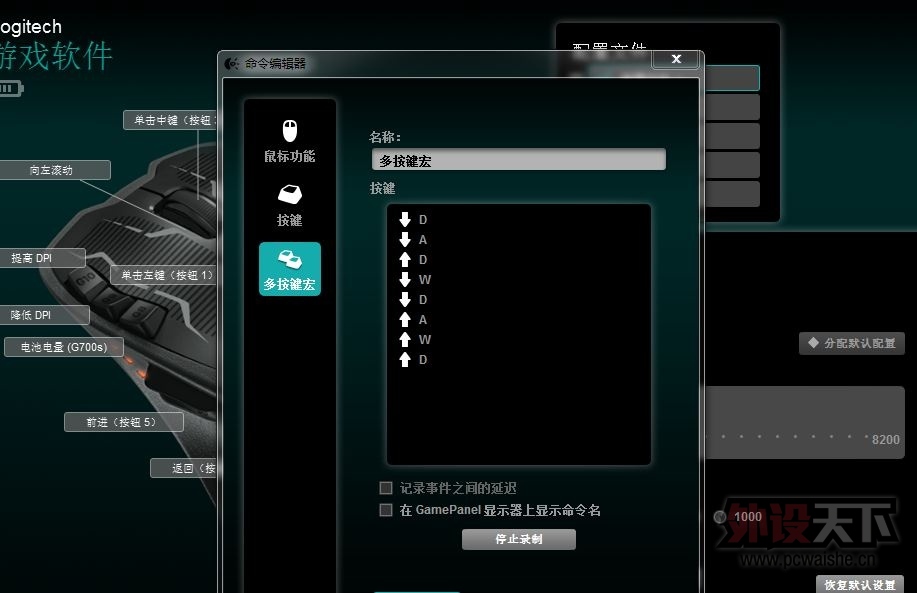This screenshot has height=593, width=917.
Task: Select the 1000 report rate radio option
Action: point(720,517)
